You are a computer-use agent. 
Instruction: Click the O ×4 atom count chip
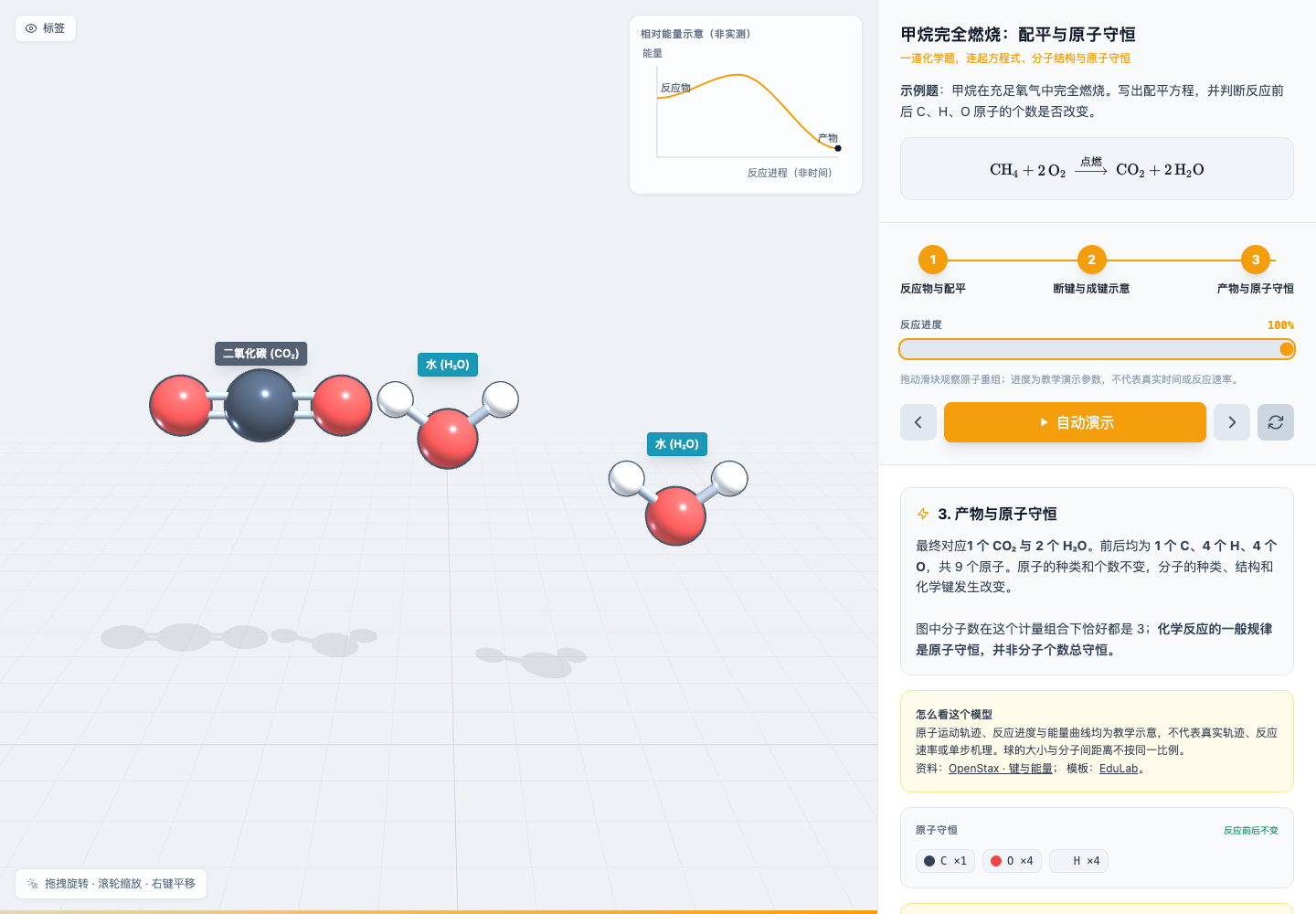[x=1012, y=861]
